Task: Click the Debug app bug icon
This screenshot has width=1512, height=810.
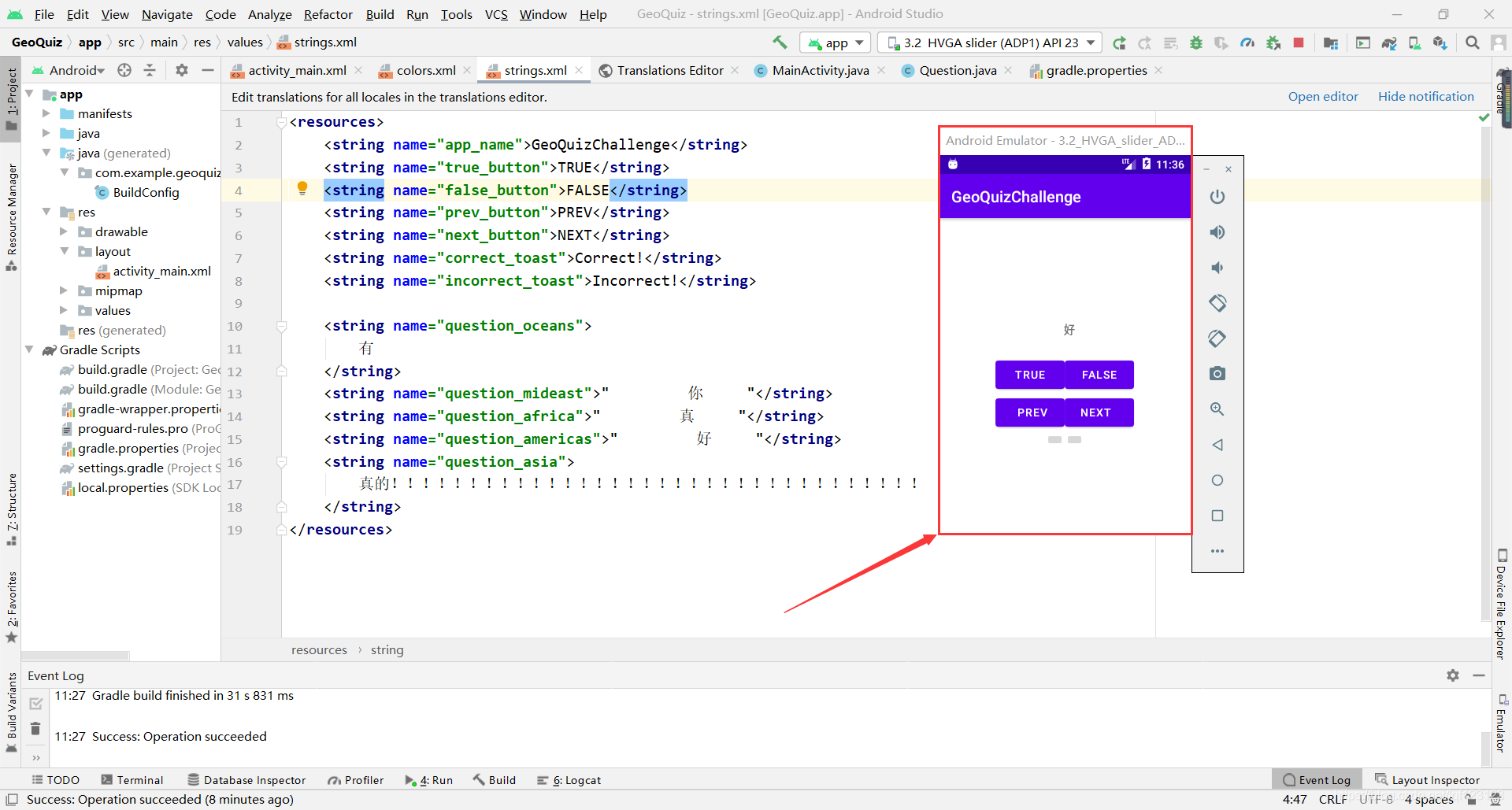Action: tap(1196, 43)
